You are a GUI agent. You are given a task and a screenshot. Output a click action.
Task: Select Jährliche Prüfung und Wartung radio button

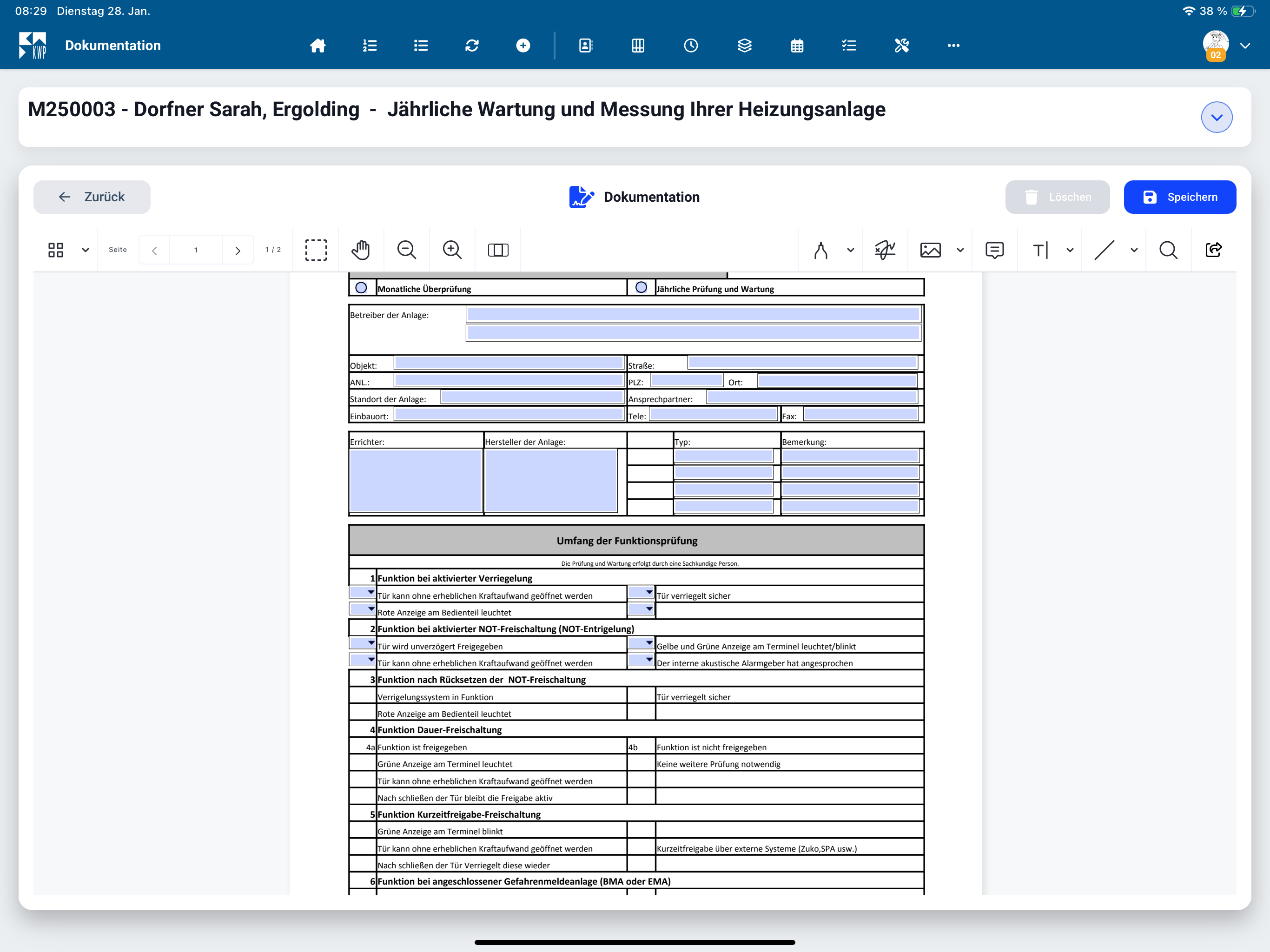click(642, 288)
